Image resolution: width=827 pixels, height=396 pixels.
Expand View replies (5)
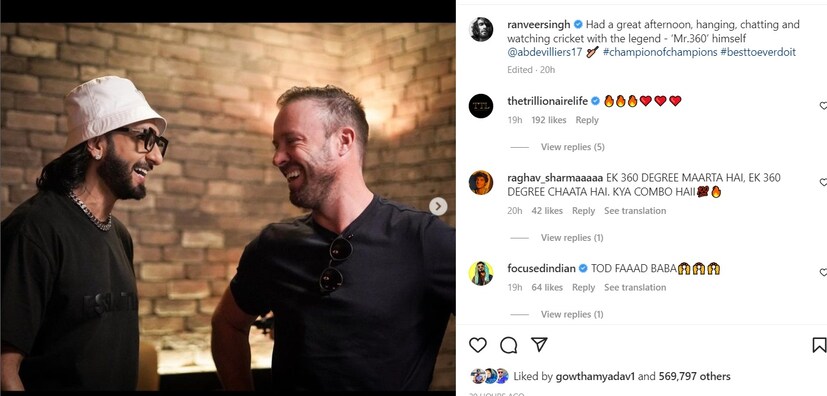(572, 147)
